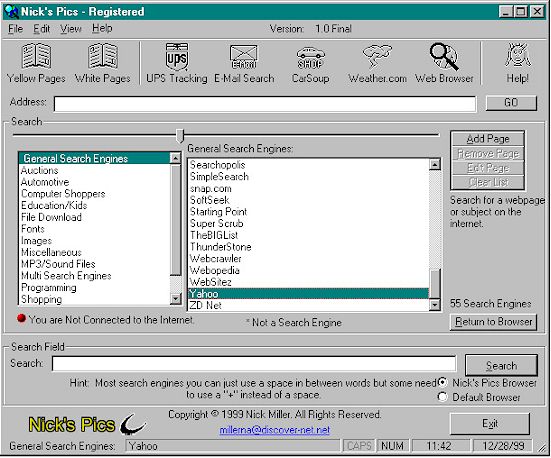Click the GO button

pyautogui.click(x=511, y=103)
